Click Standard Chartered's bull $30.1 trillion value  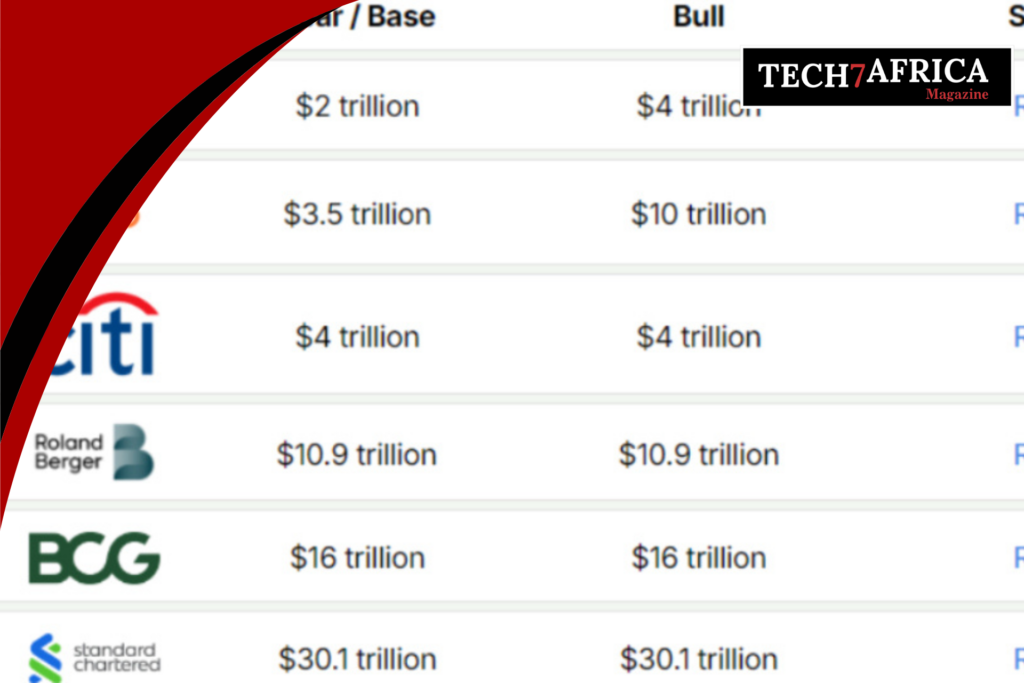click(699, 659)
